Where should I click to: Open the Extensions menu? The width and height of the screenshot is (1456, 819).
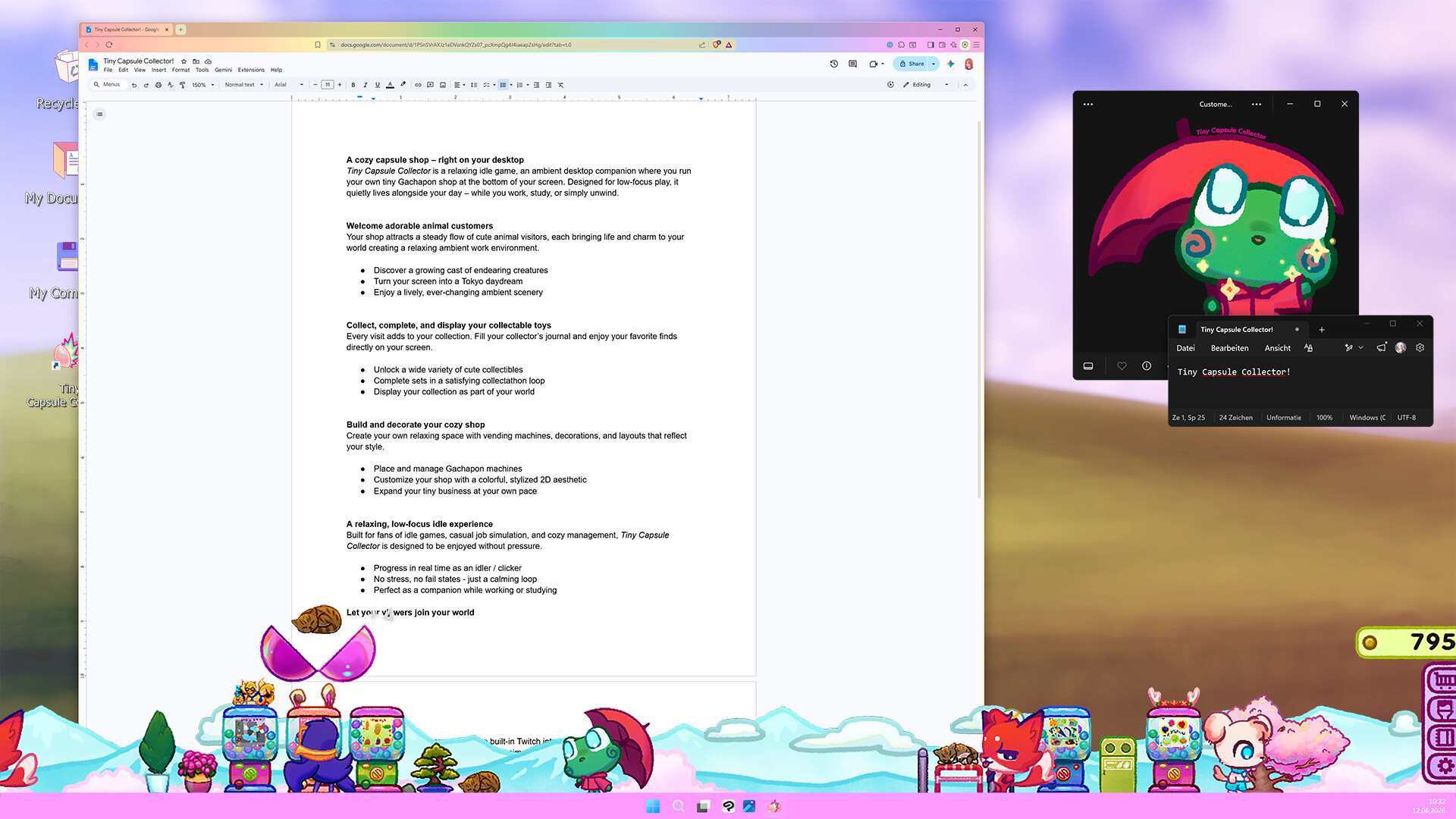251,70
